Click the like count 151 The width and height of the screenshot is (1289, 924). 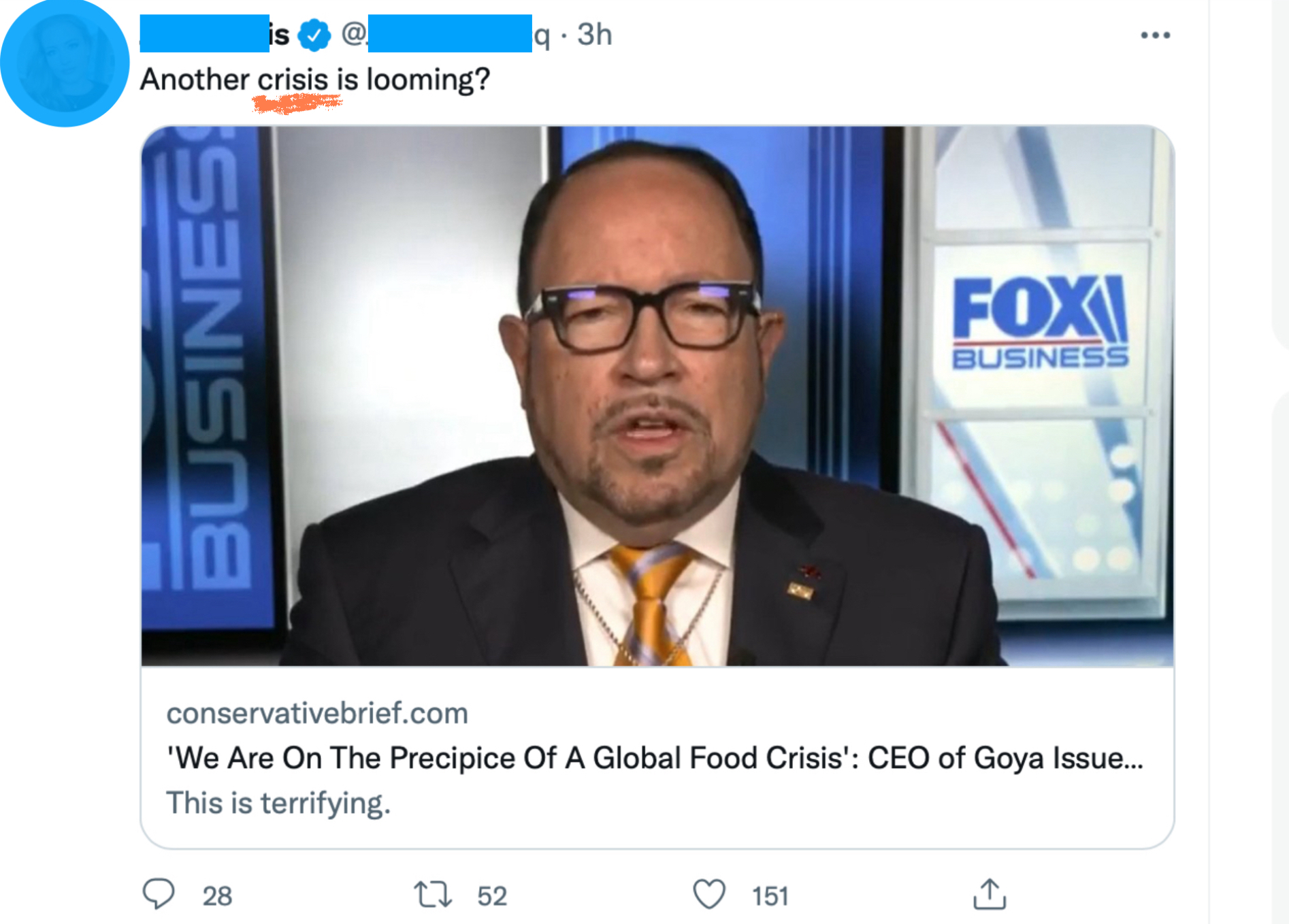tap(770, 896)
